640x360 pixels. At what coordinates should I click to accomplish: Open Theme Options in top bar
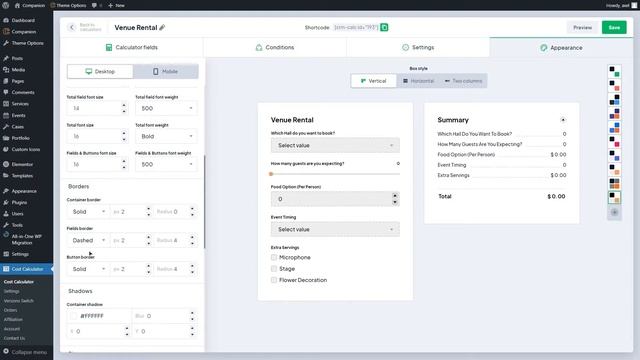click(68, 5)
